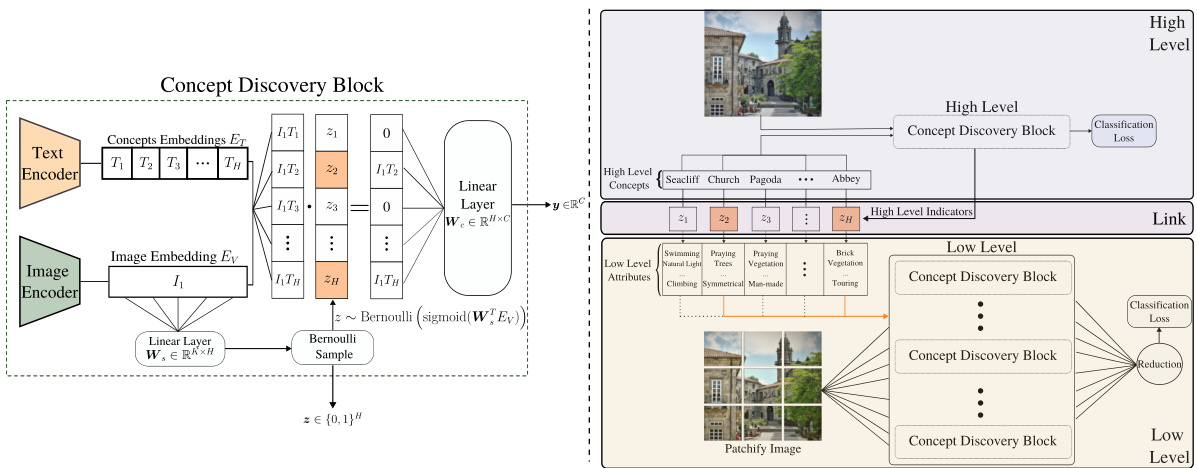Click the Linear Layer W_c block
Image resolution: width=1197 pixels, height=468 pixels.
point(478,206)
